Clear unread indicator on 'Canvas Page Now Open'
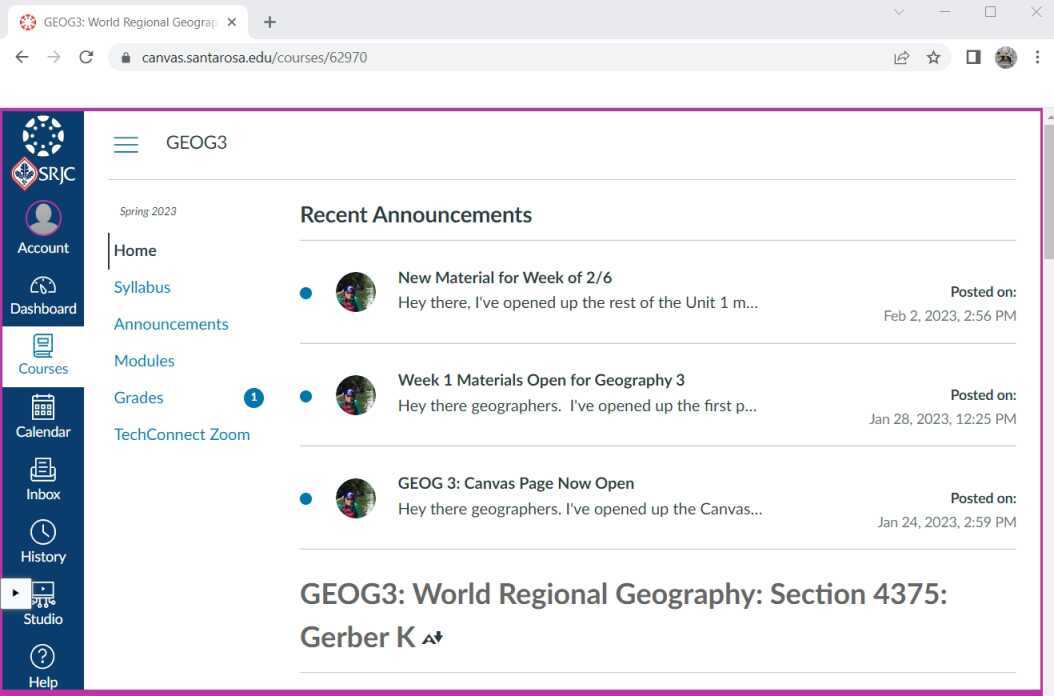Image resolution: width=1054 pixels, height=696 pixels. pyautogui.click(x=306, y=498)
